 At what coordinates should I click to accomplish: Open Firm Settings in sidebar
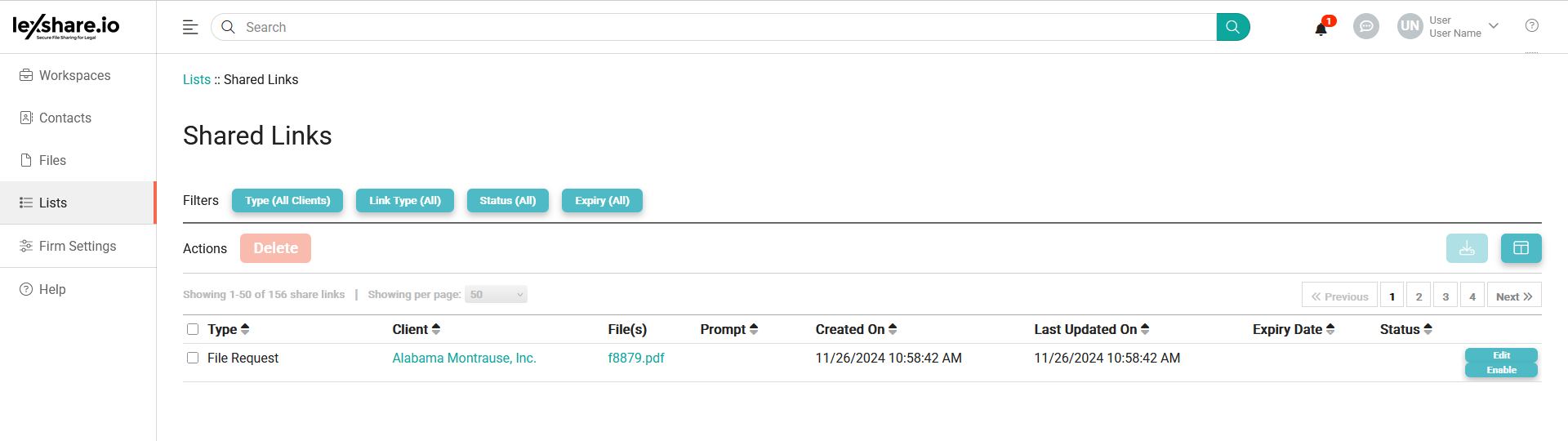[x=77, y=246]
